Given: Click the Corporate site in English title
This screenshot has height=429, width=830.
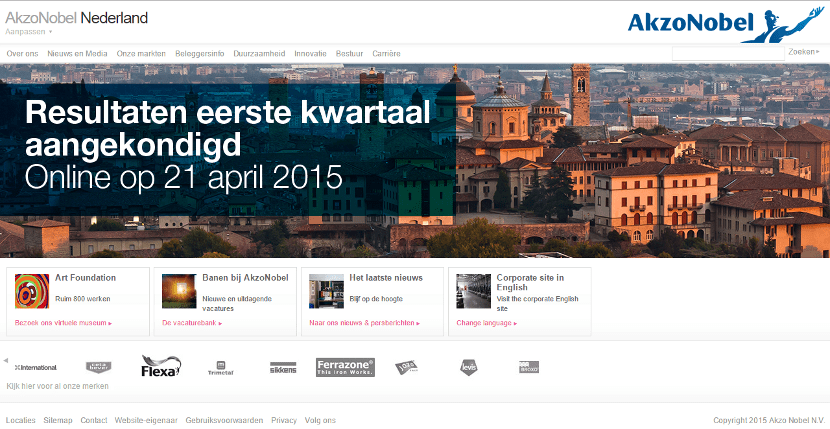Looking at the screenshot, I should [530, 282].
